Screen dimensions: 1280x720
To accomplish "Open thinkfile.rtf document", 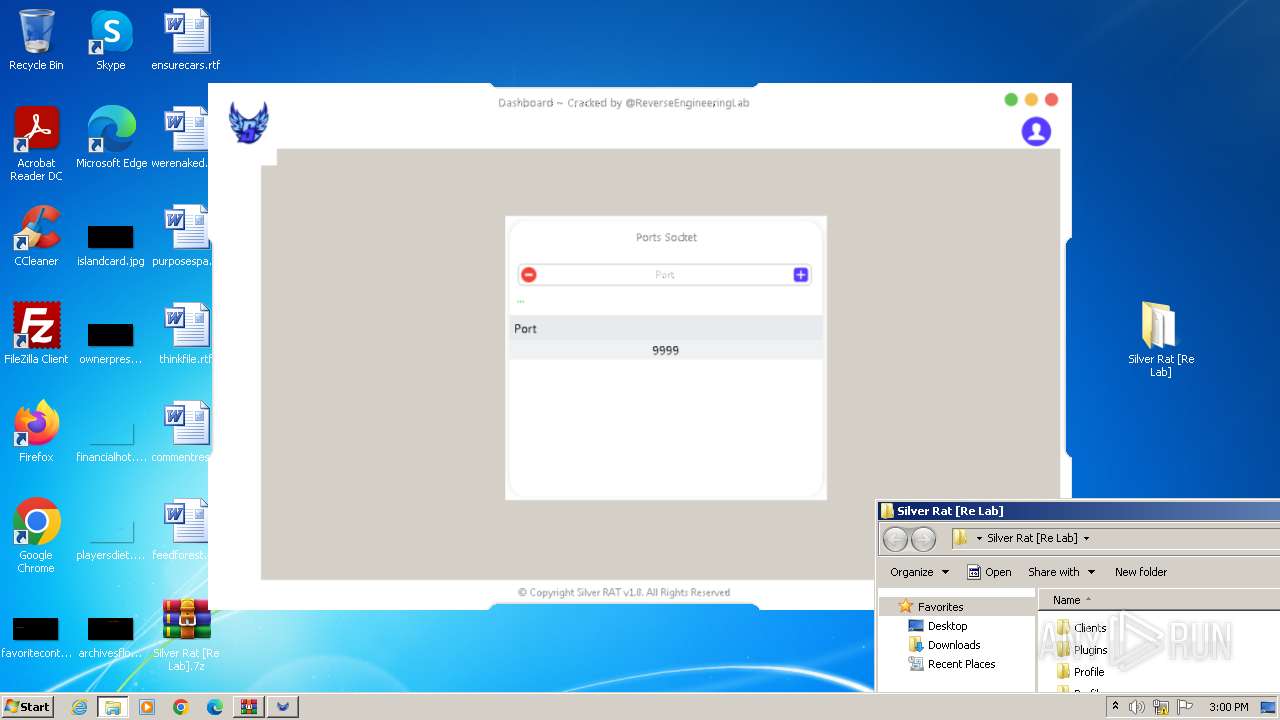I will click(185, 333).
